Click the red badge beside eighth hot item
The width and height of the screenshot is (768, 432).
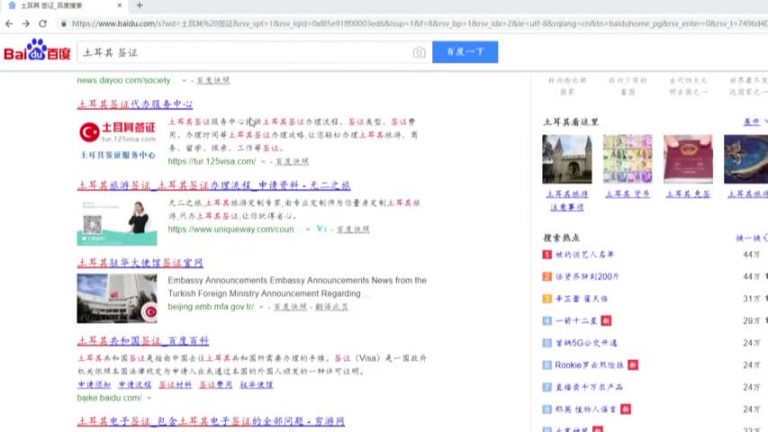(x=625, y=409)
